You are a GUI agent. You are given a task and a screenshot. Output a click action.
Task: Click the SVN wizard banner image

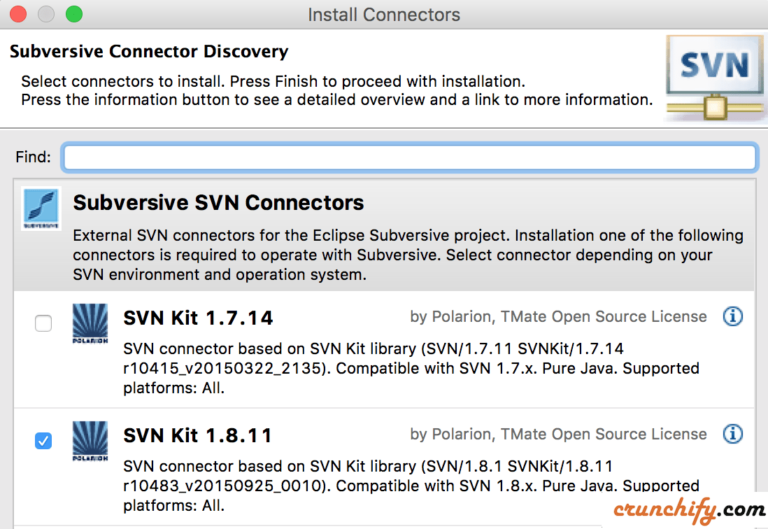[x=715, y=77]
